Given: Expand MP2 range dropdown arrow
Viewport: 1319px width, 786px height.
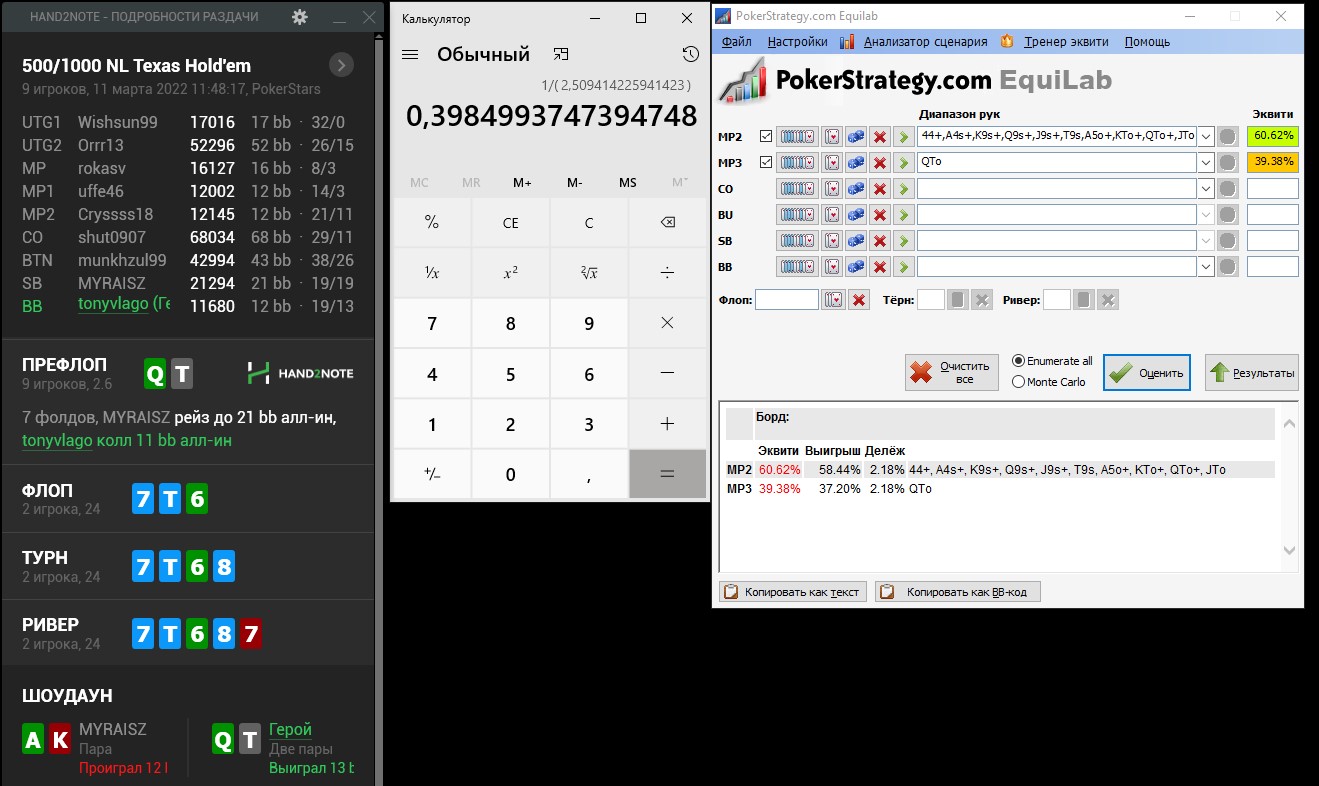Looking at the screenshot, I should (1205, 136).
